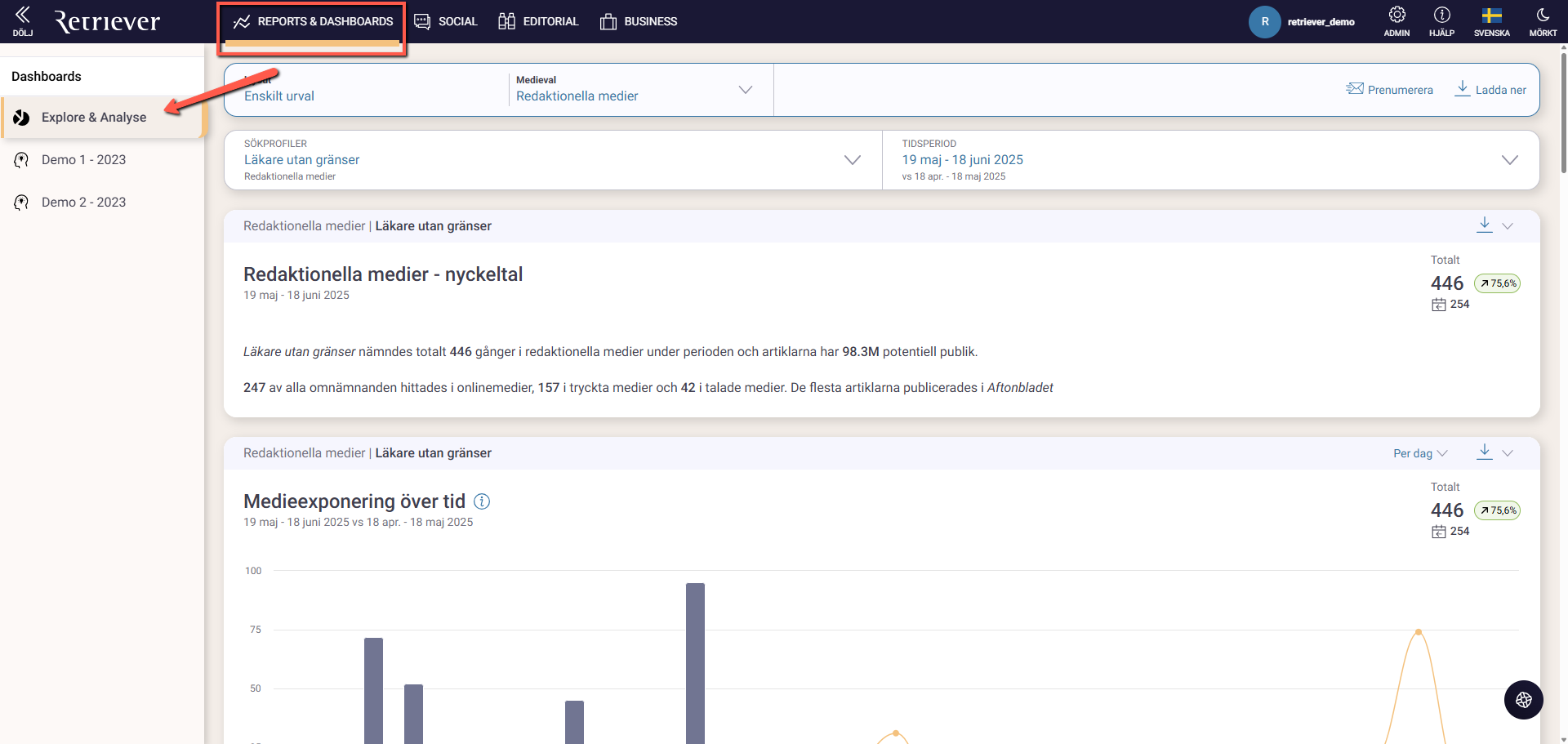Collapse the nyckeltal widget chevron
1568x744 pixels.
pyautogui.click(x=1508, y=226)
